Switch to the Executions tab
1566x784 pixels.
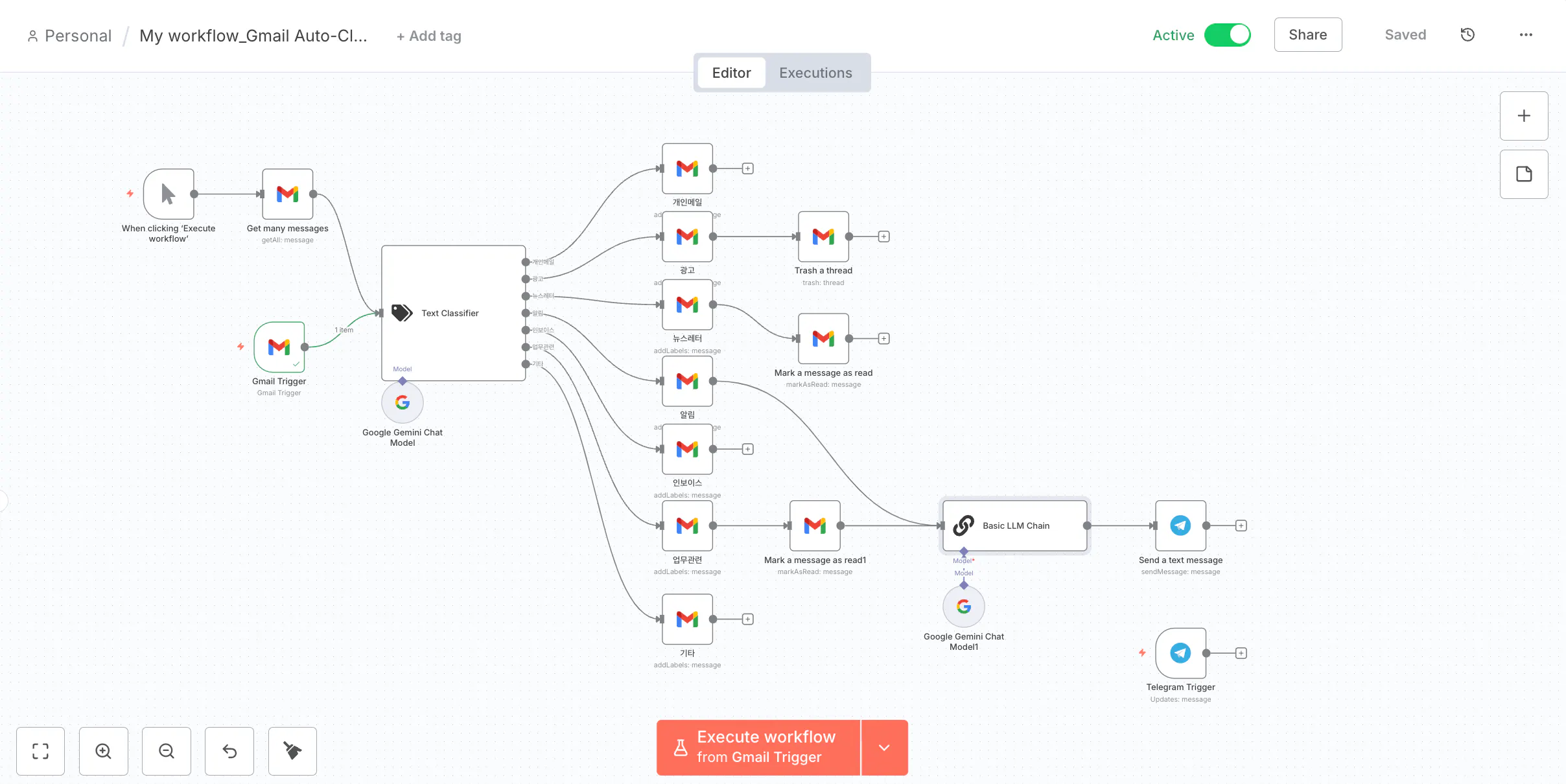point(815,73)
